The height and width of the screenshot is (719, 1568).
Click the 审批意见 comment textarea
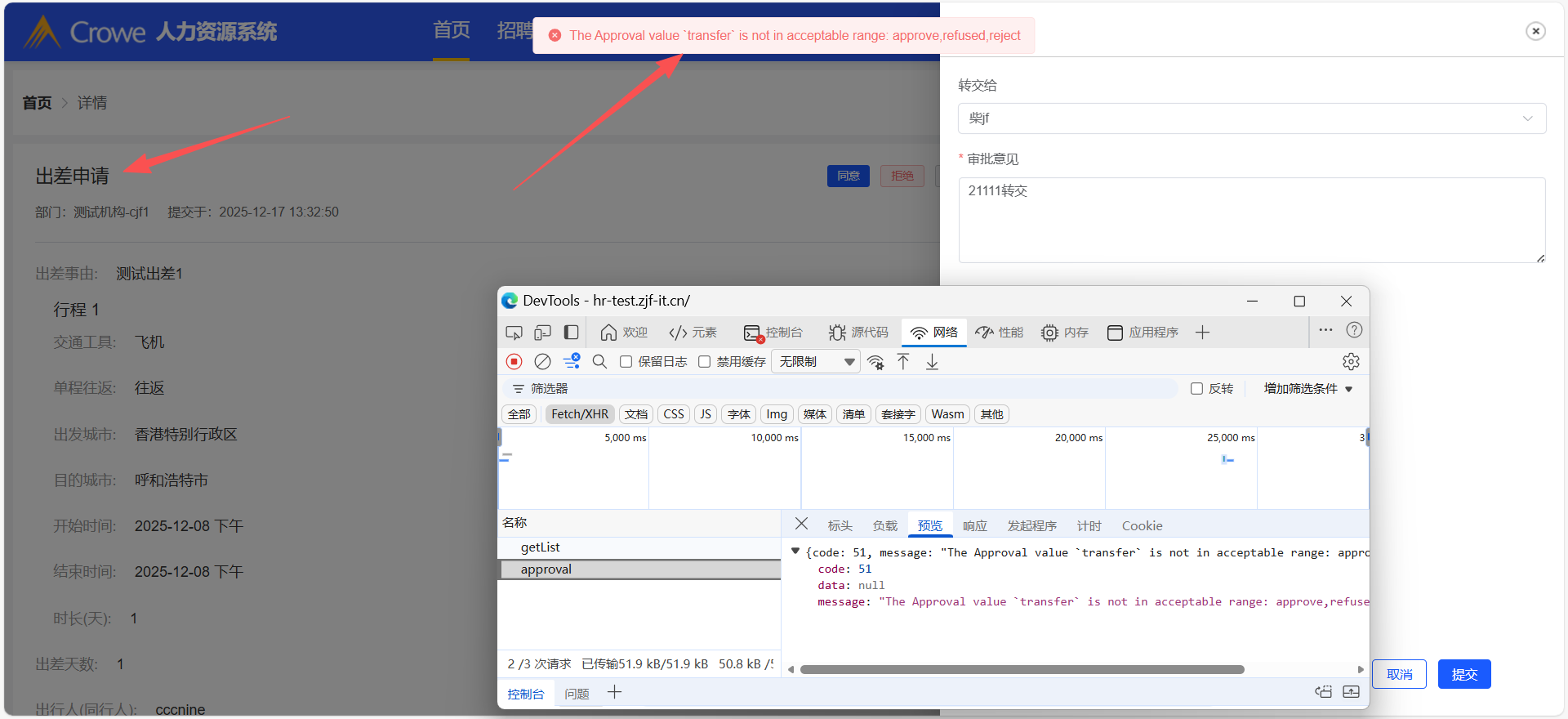[x=1252, y=220]
